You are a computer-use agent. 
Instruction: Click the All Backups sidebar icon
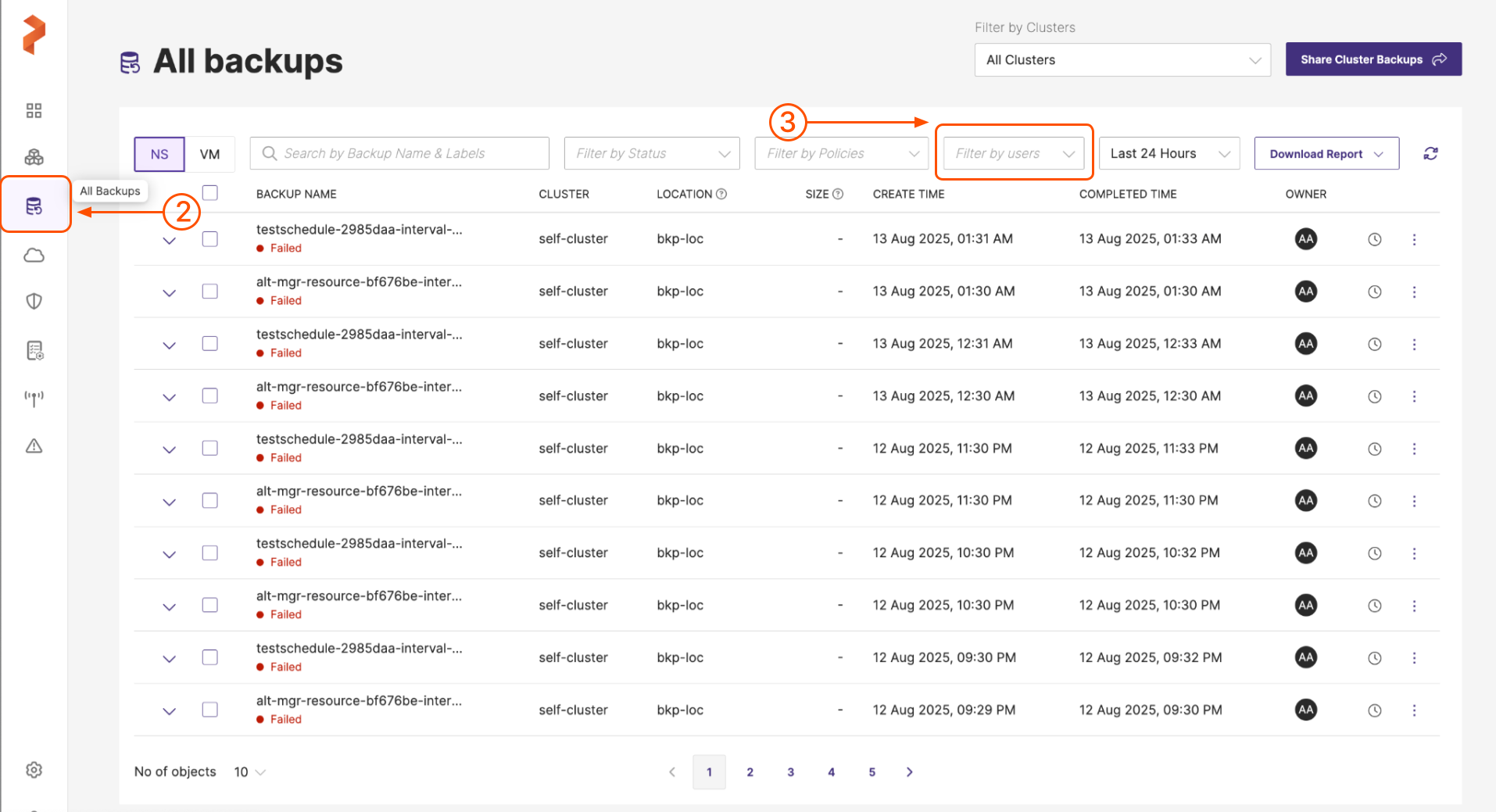[x=34, y=206]
